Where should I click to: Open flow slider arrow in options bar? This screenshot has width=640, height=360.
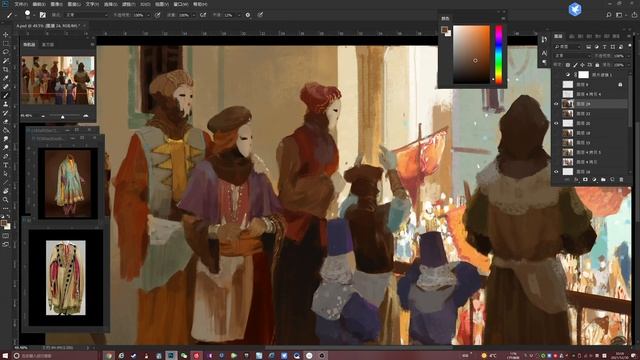193,15
